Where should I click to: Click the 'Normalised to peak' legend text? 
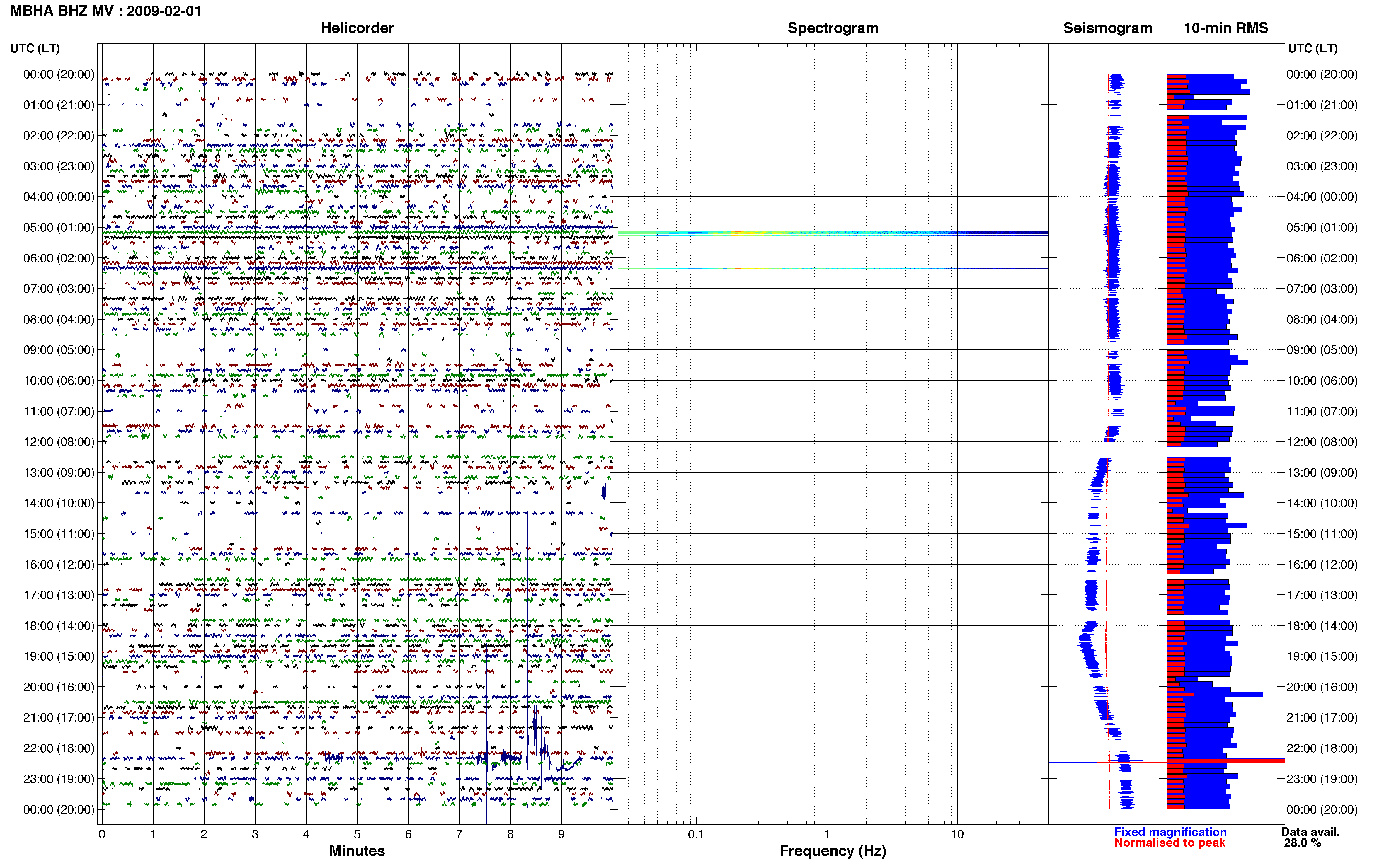click(x=1170, y=843)
